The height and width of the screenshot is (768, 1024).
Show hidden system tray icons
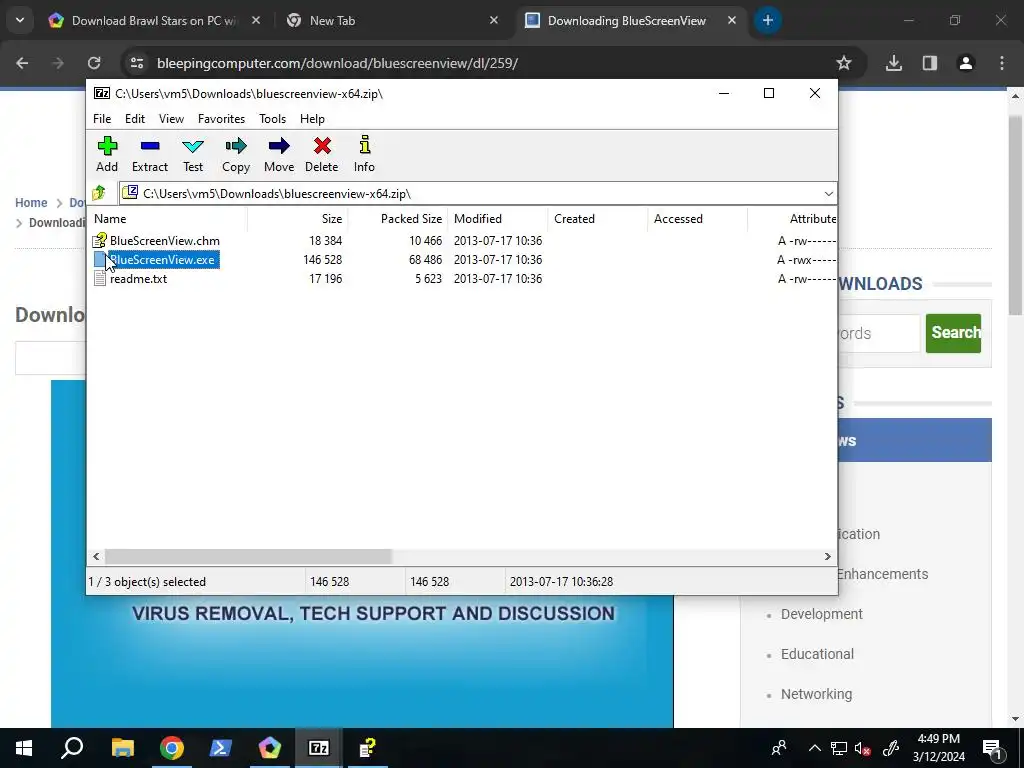[814, 748]
